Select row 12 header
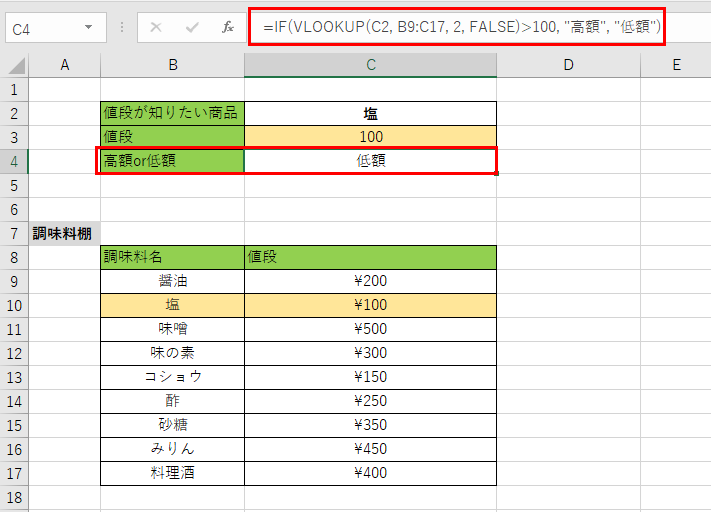This screenshot has height=512, width=711. [x=14, y=354]
